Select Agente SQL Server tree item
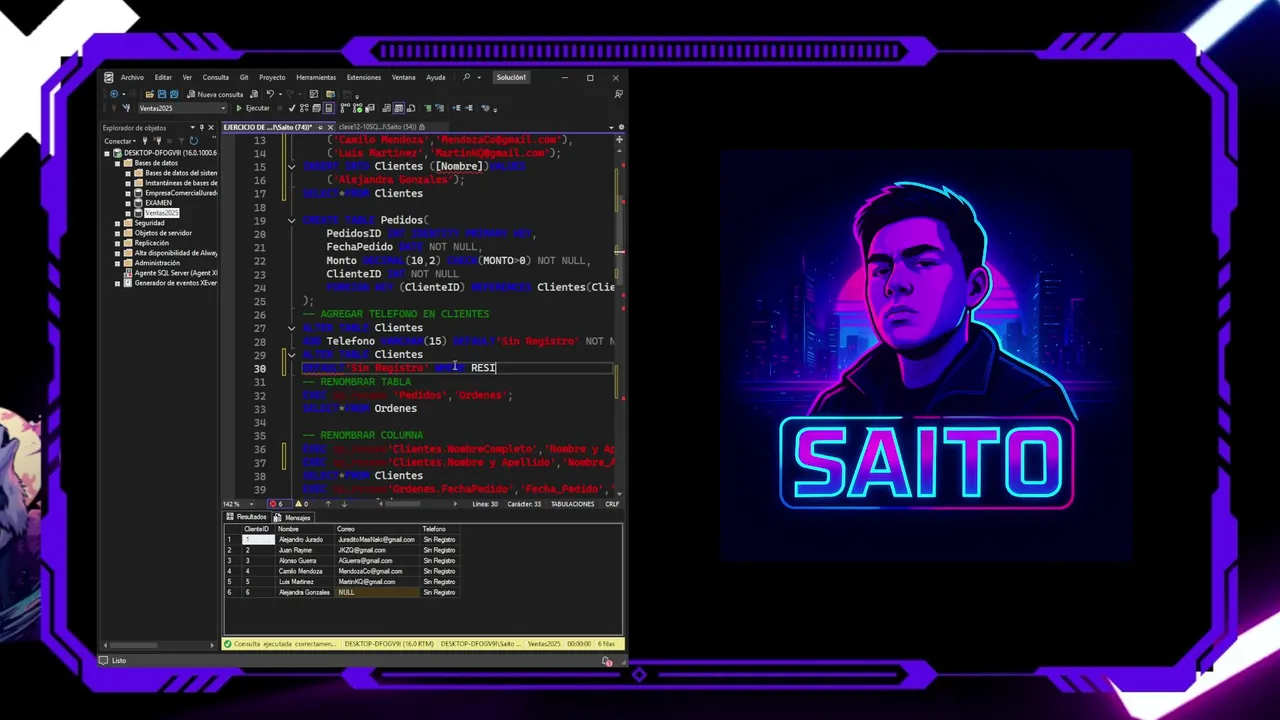Image resolution: width=1280 pixels, height=720 pixels. tap(176, 273)
